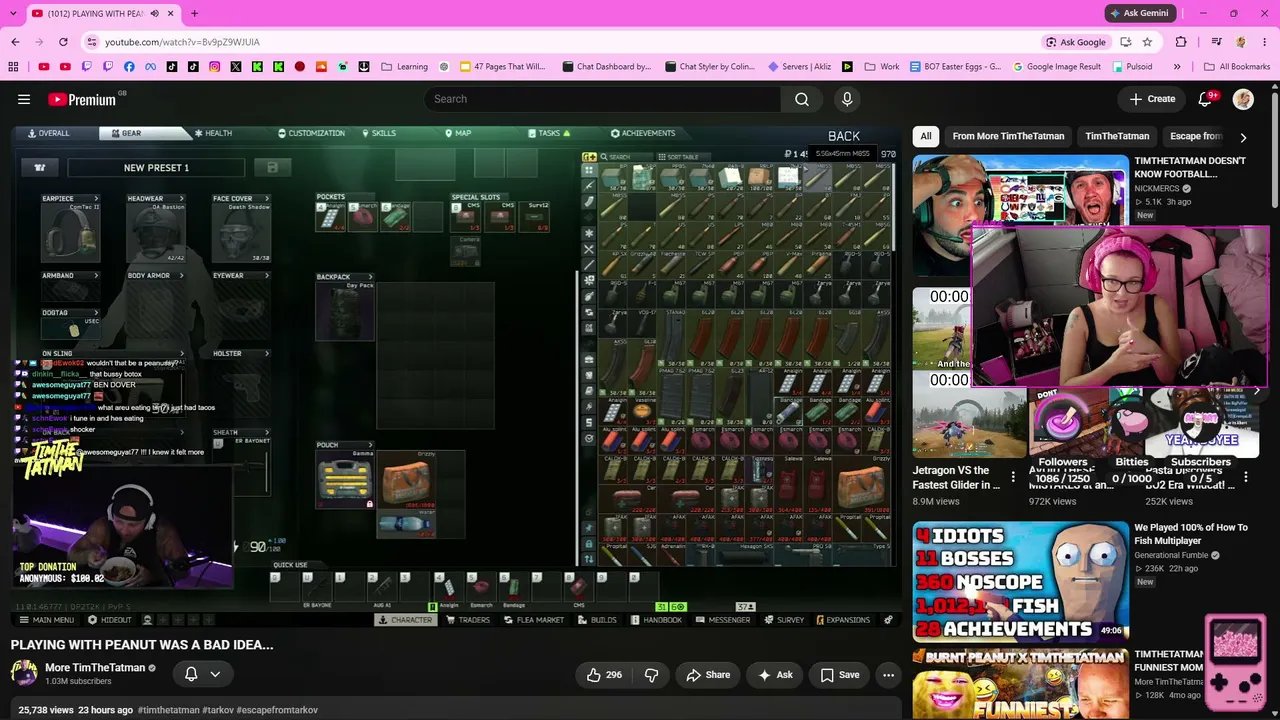The width and height of the screenshot is (1280, 720).
Task: Click the Ask button under the video
Action: pyautogui.click(x=775, y=675)
